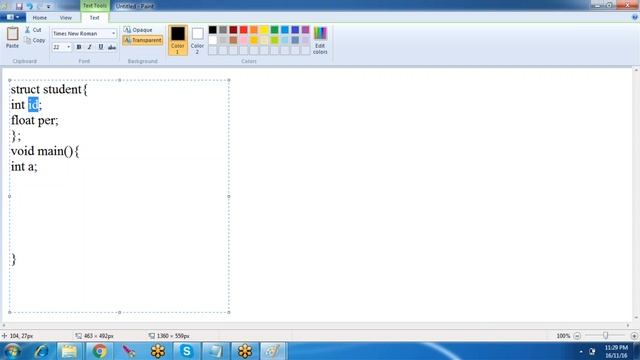Pick the green color swatch
640x360 pixels.
275,30
